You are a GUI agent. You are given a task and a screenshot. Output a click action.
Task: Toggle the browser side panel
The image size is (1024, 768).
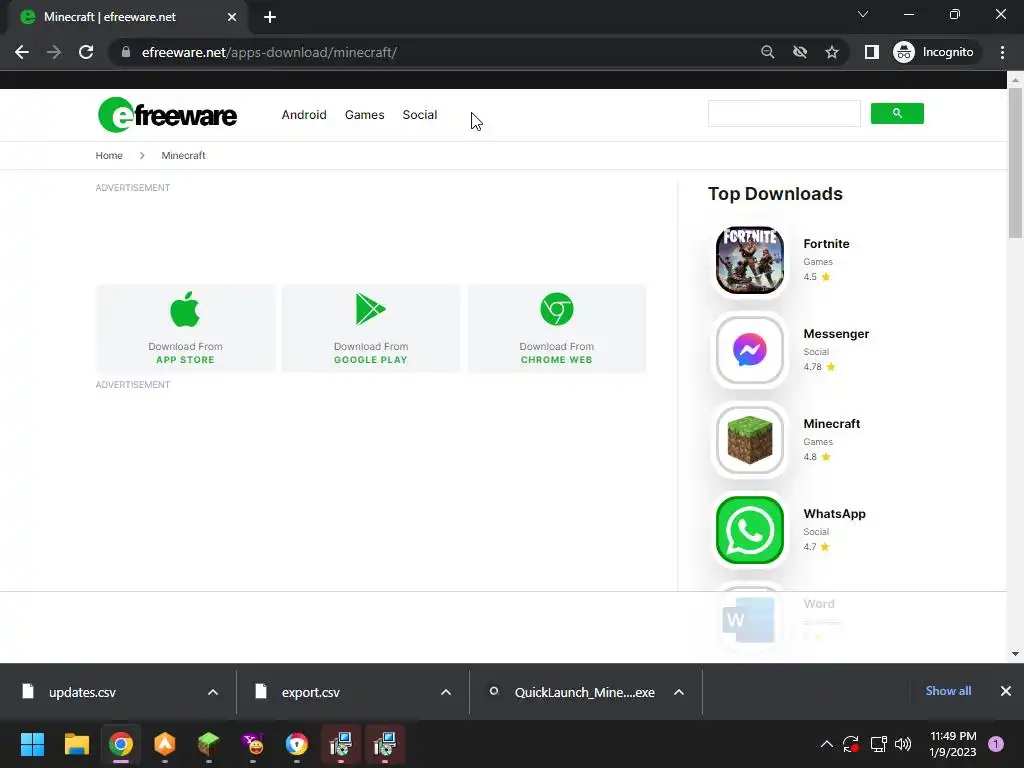(871, 52)
